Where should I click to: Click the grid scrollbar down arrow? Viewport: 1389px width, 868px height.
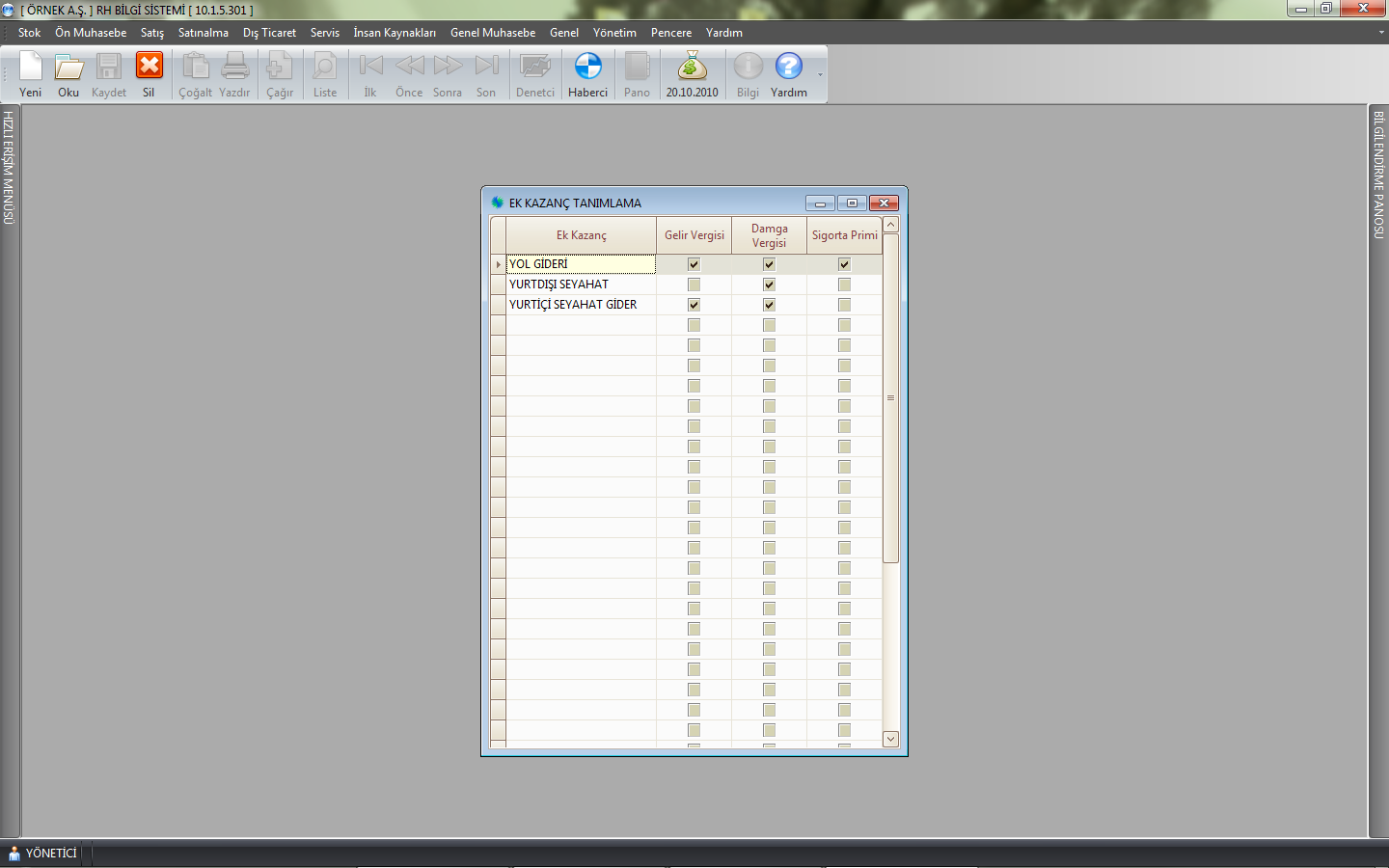click(890, 739)
